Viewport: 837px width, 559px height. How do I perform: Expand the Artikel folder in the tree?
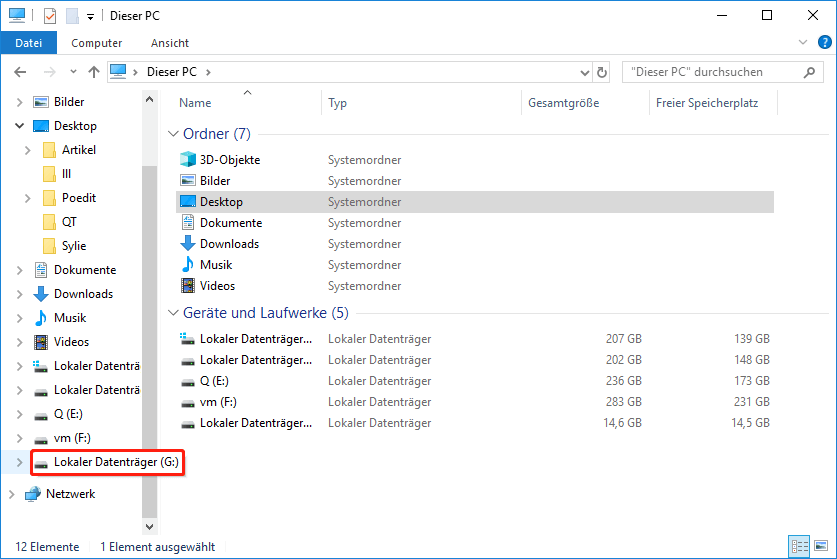pos(28,150)
